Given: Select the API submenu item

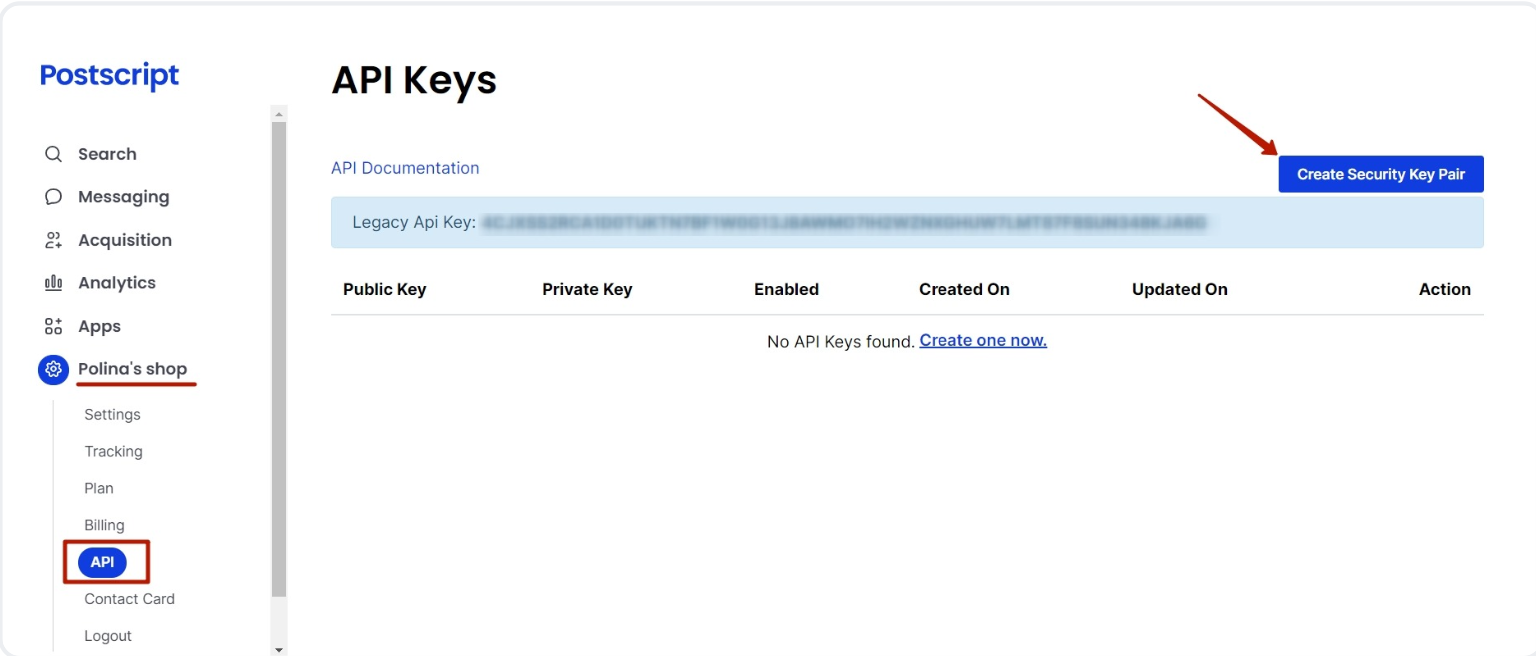Looking at the screenshot, I should (102, 562).
